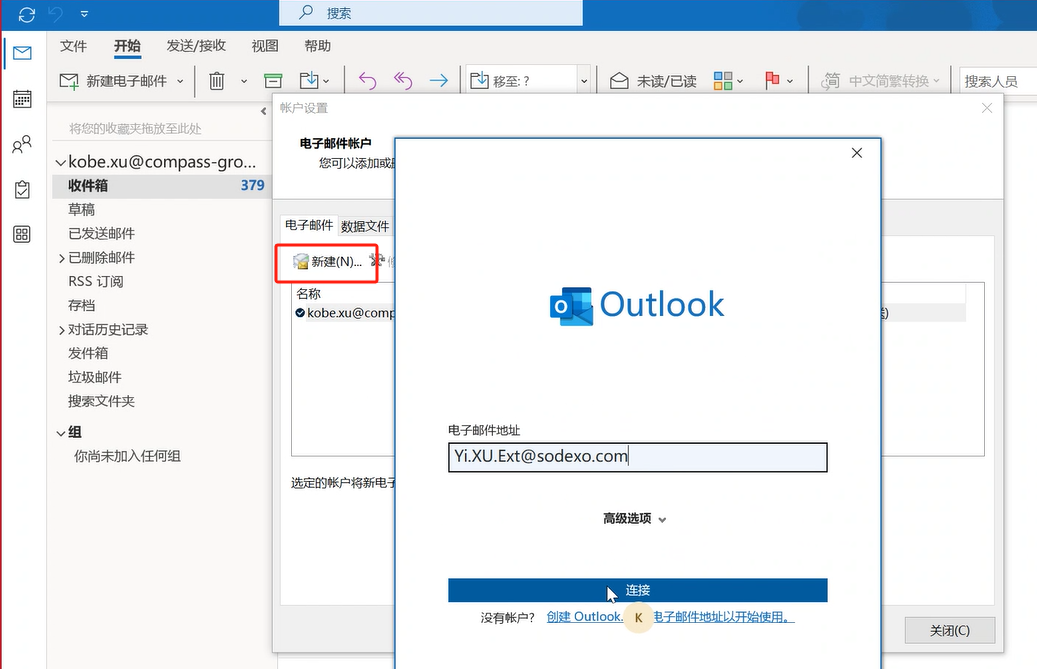
Task: Click the blue 连接 connect button
Action: coord(638,590)
